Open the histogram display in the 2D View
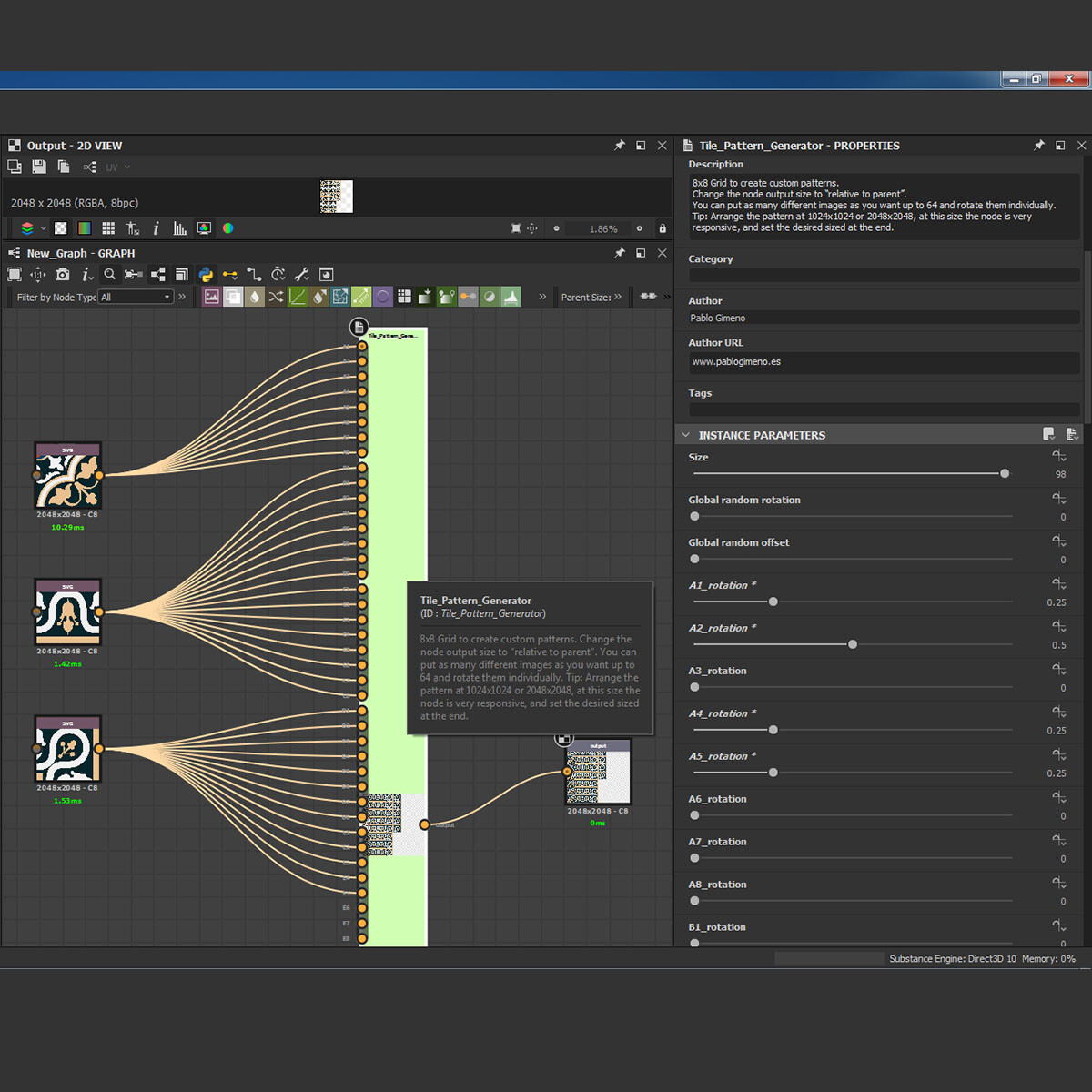 coord(180,228)
